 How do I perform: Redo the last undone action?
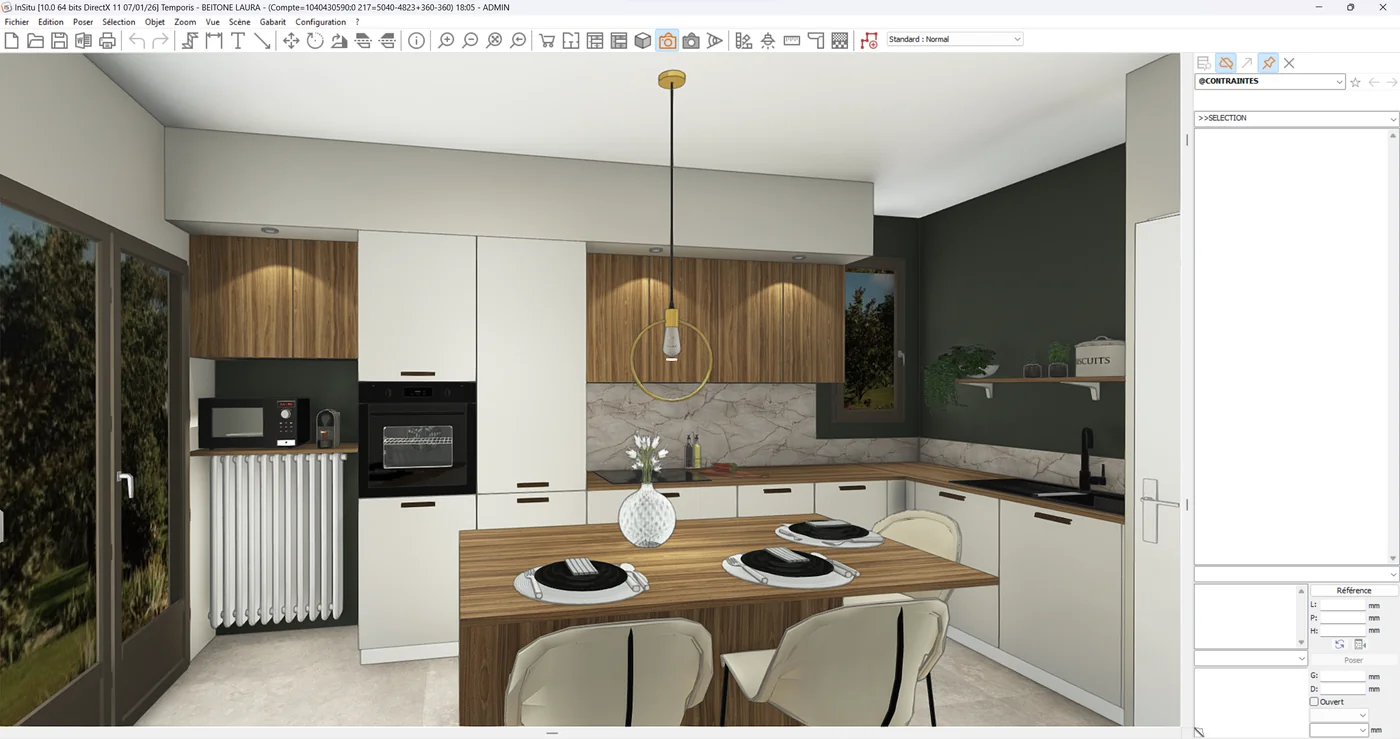(x=160, y=40)
